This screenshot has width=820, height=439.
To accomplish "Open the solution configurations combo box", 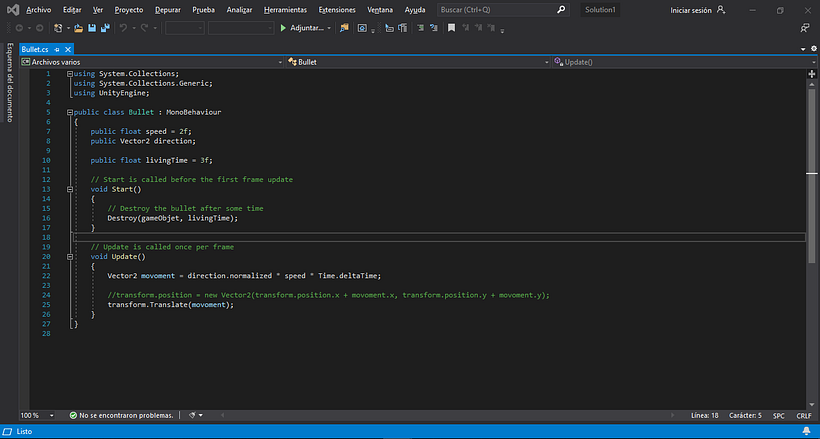I will (x=185, y=28).
